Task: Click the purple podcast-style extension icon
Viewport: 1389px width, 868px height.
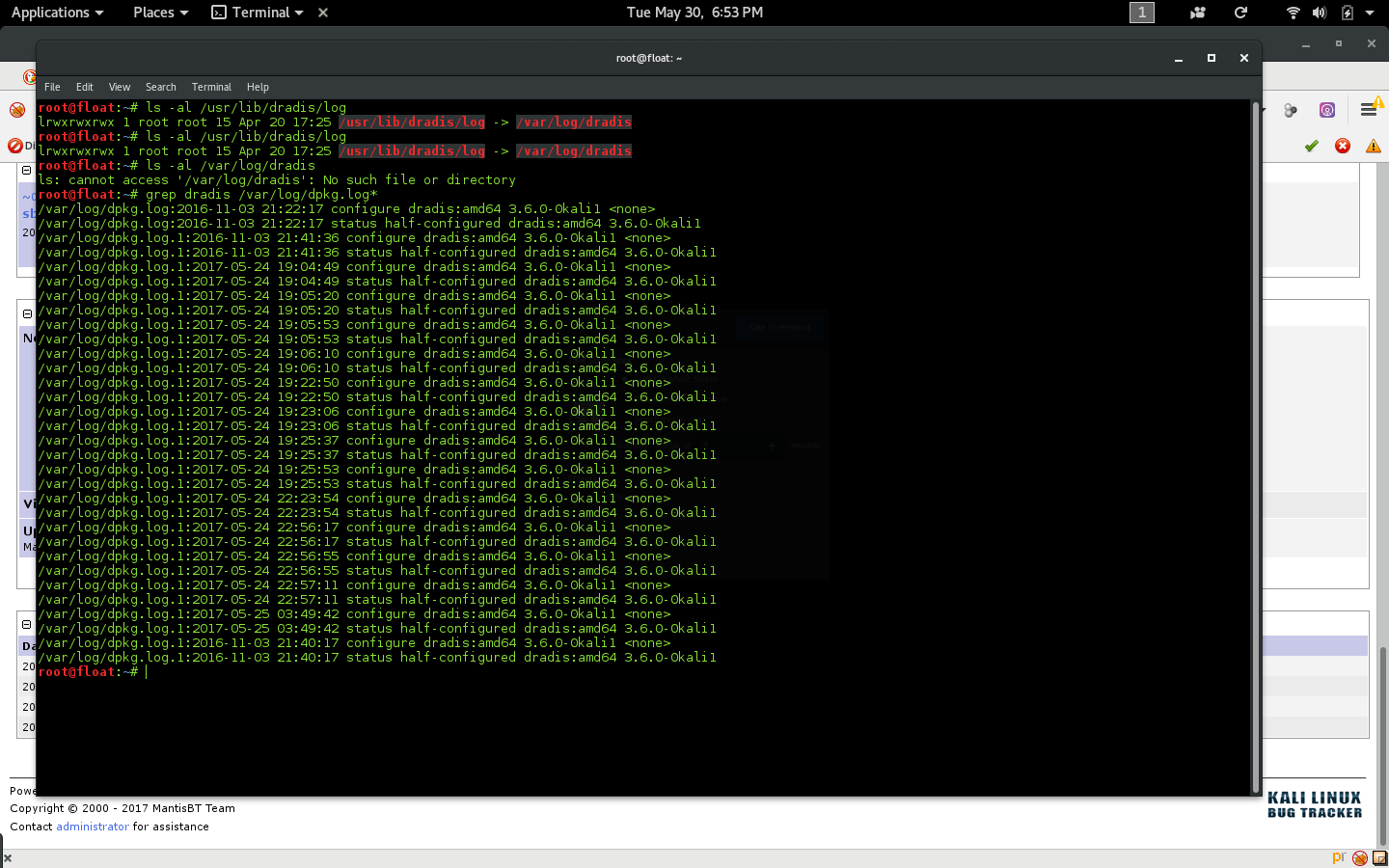Action: point(1327,110)
